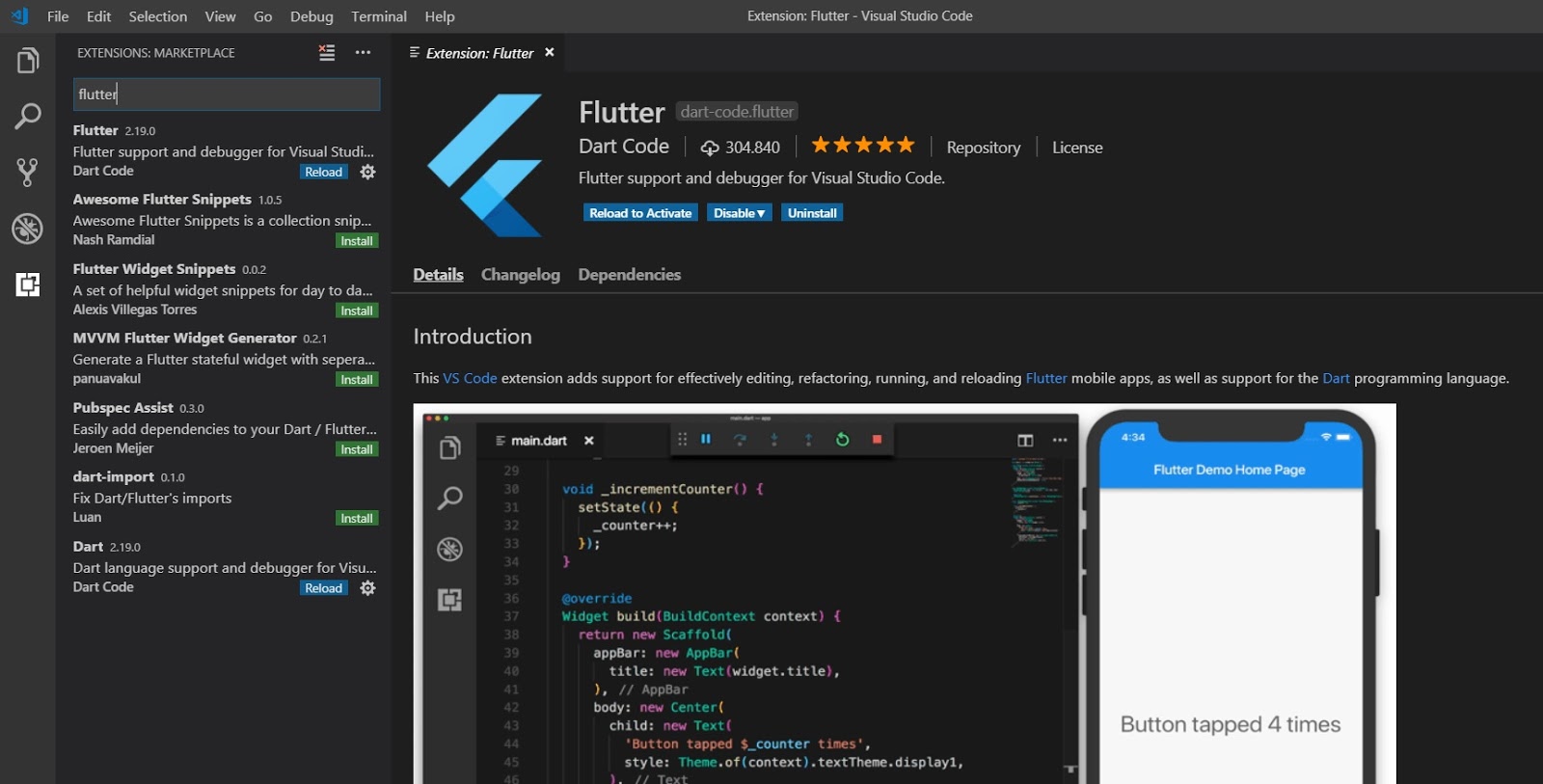The image size is (1543, 784).
Task: Select Dart 2.19.0 list entry
Action: (224, 567)
